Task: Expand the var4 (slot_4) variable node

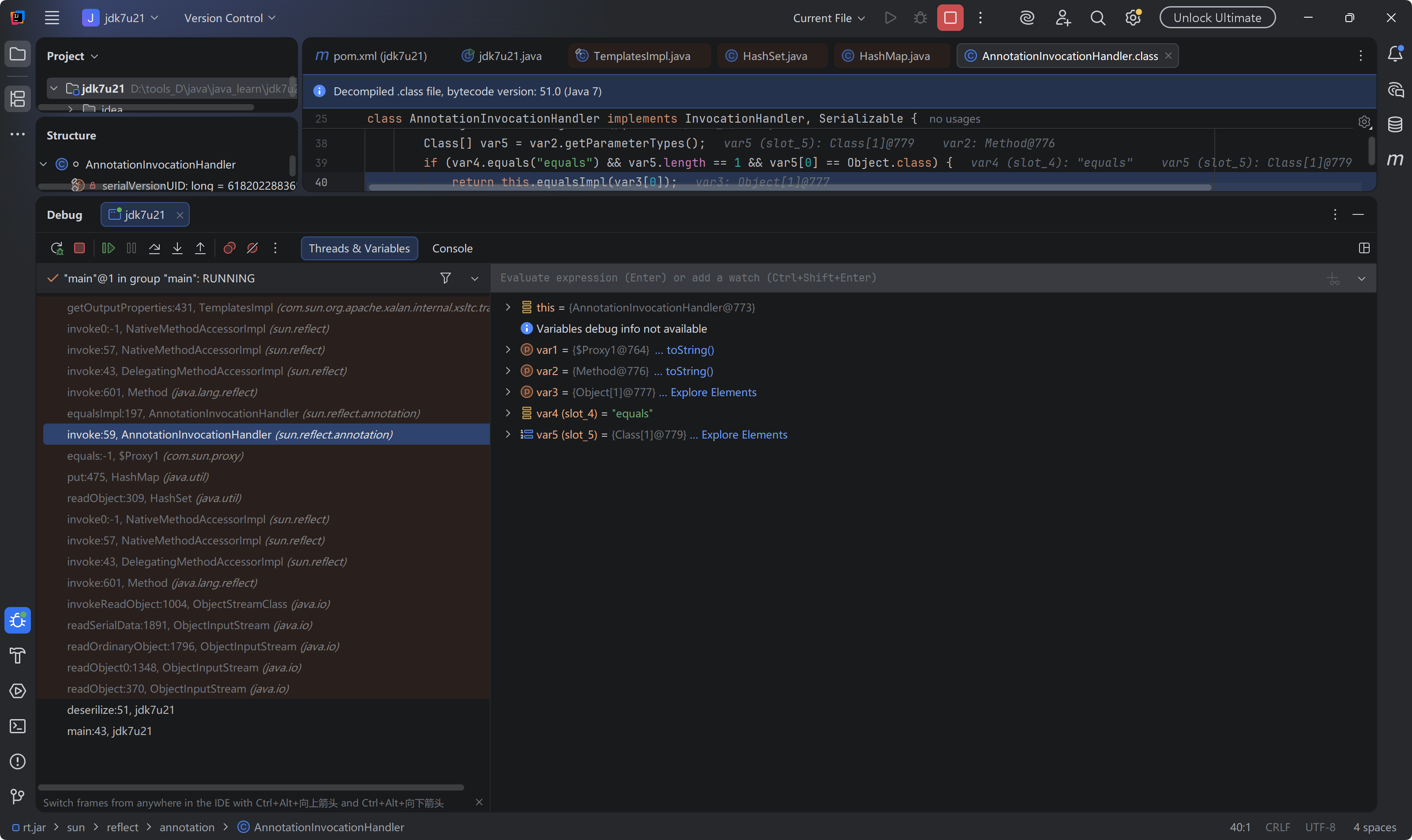Action: [x=508, y=413]
